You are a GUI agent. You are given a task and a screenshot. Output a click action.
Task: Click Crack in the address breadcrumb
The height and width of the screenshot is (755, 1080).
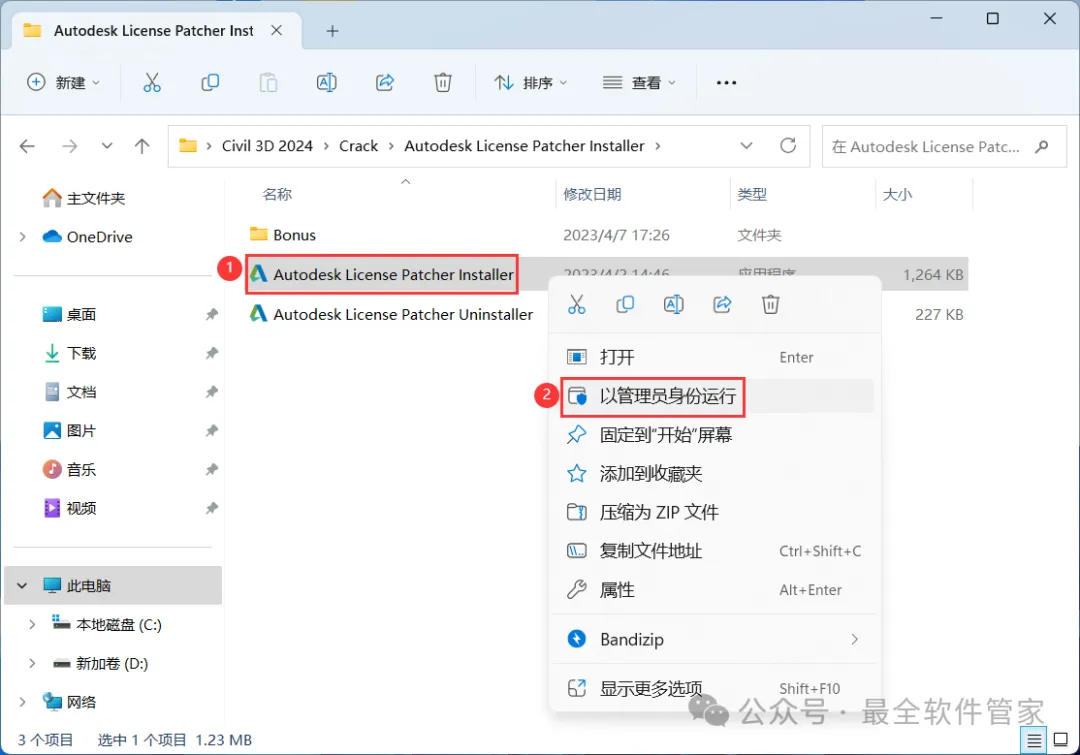click(358, 146)
